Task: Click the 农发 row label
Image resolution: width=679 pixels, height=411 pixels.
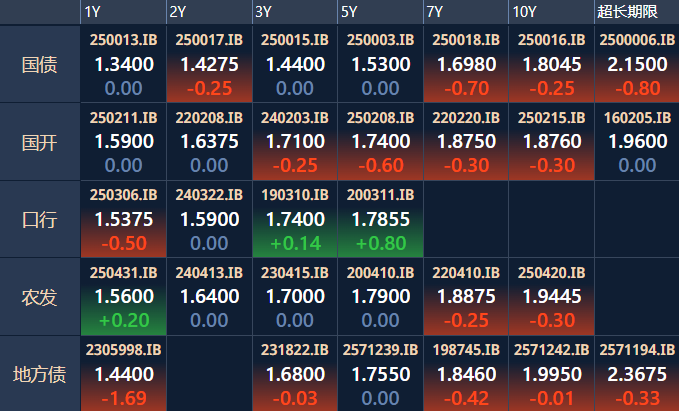Action: (x=40, y=297)
